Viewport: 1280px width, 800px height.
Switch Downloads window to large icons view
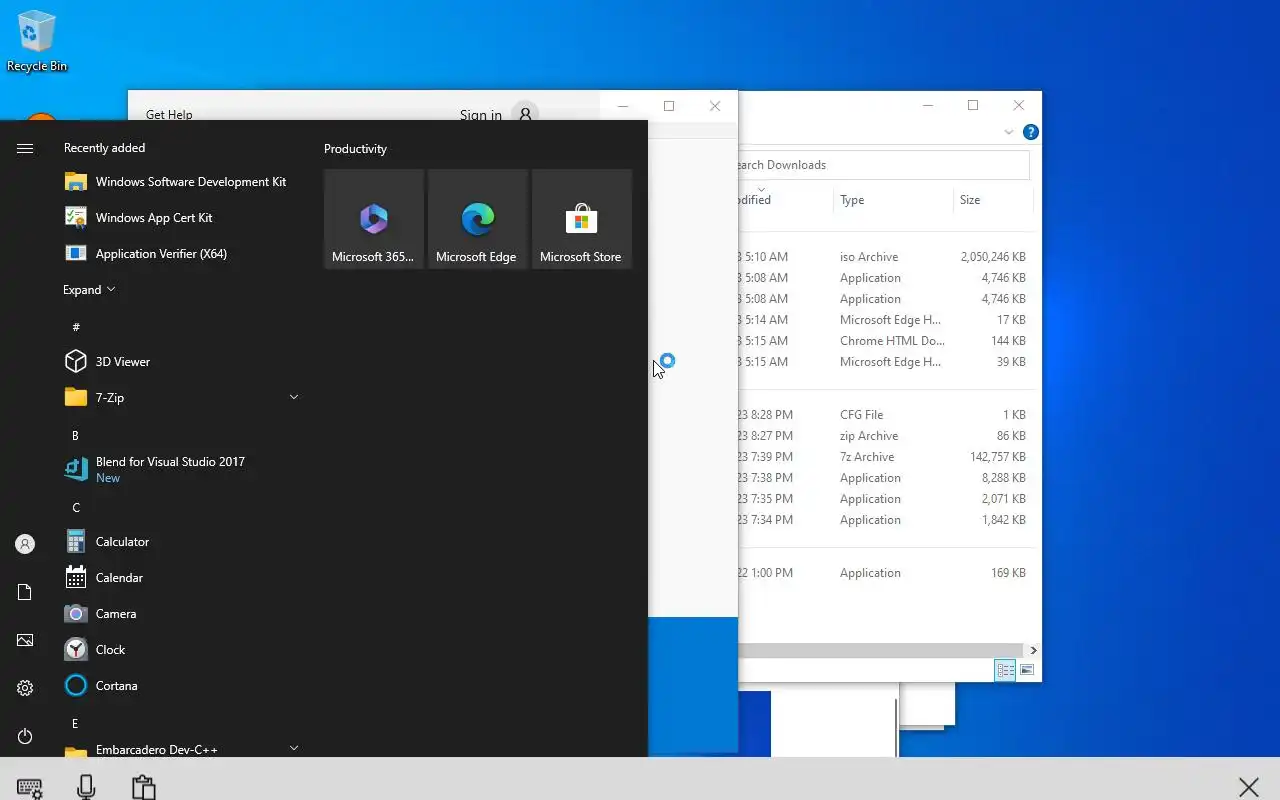pyautogui.click(x=1027, y=670)
